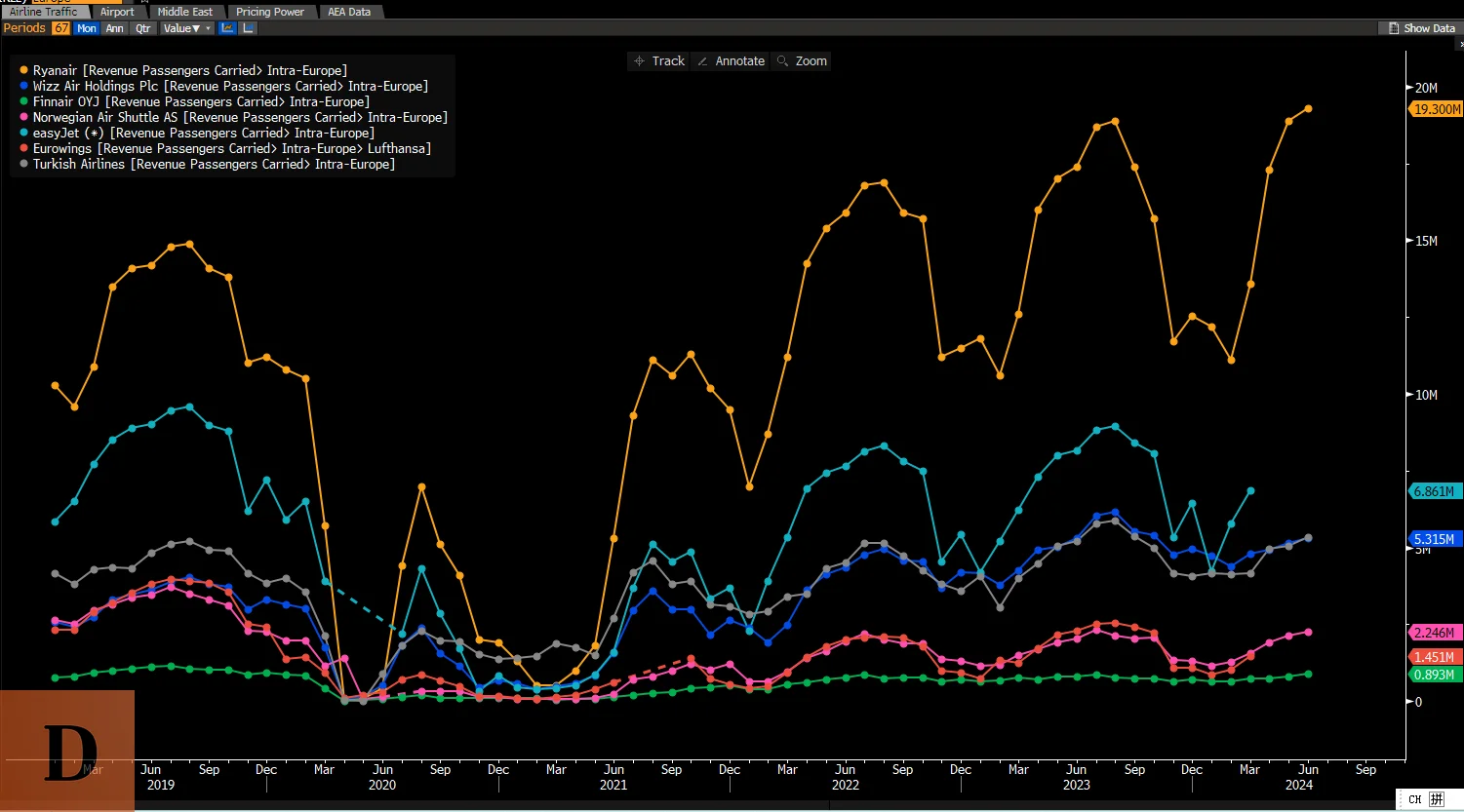Activate the Annotate pencil tool
The image size is (1464, 812).
pyautogui.click(x=731, y=60)
